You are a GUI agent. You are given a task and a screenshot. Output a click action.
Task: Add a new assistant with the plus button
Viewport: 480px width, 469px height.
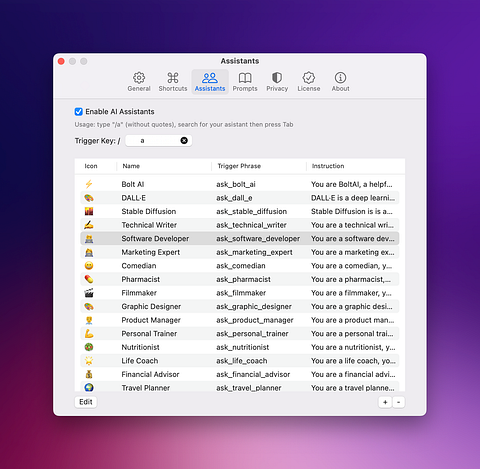pyautogui.click(x=385, y=402)
